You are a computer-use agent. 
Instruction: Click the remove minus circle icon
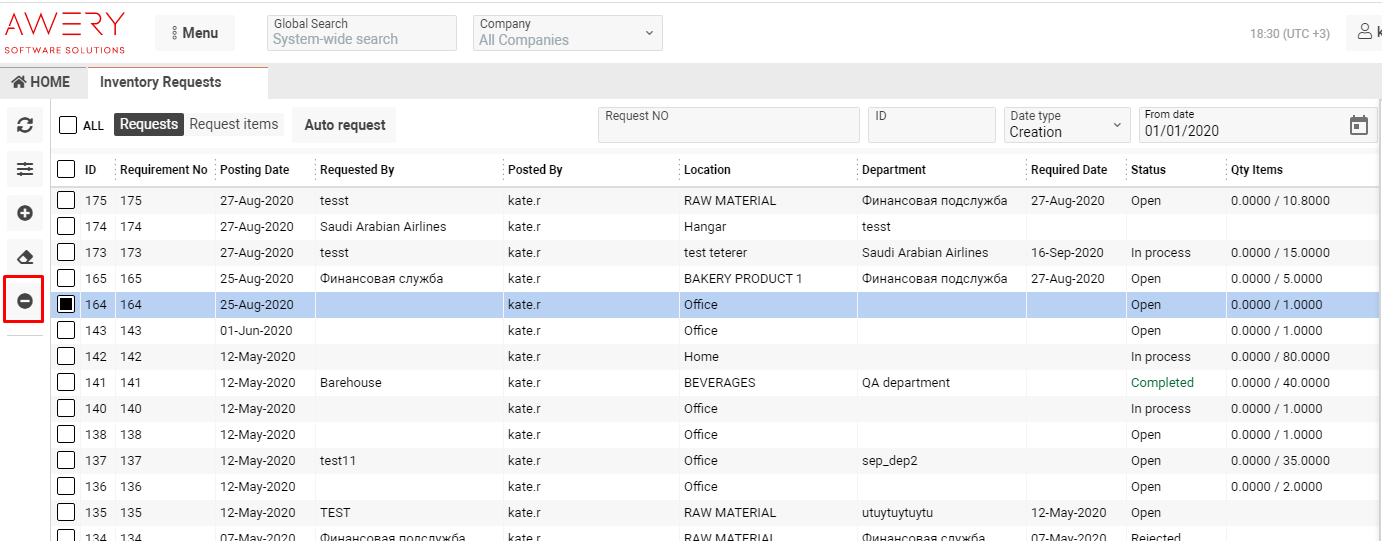tap(25, 301)
